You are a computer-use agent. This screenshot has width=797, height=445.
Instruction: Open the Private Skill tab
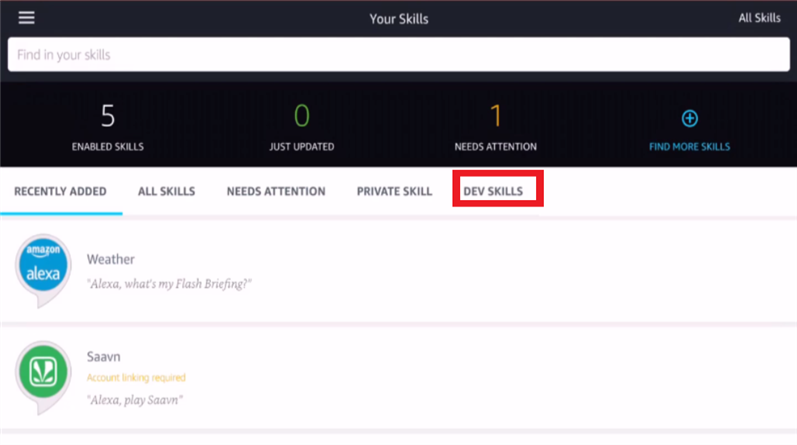[394, 191]
